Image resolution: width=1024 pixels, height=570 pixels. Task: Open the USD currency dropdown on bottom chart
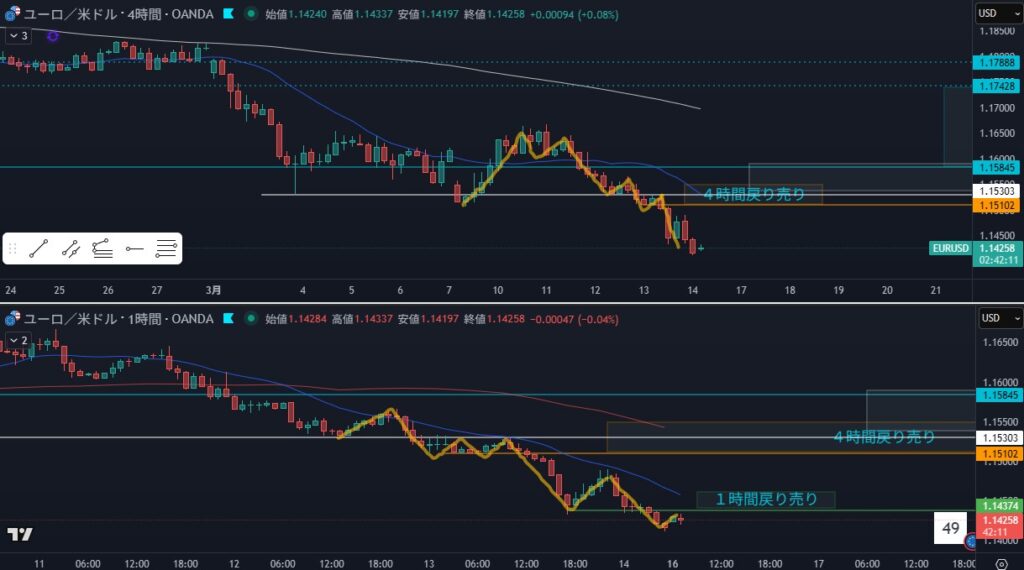[991, 318]
